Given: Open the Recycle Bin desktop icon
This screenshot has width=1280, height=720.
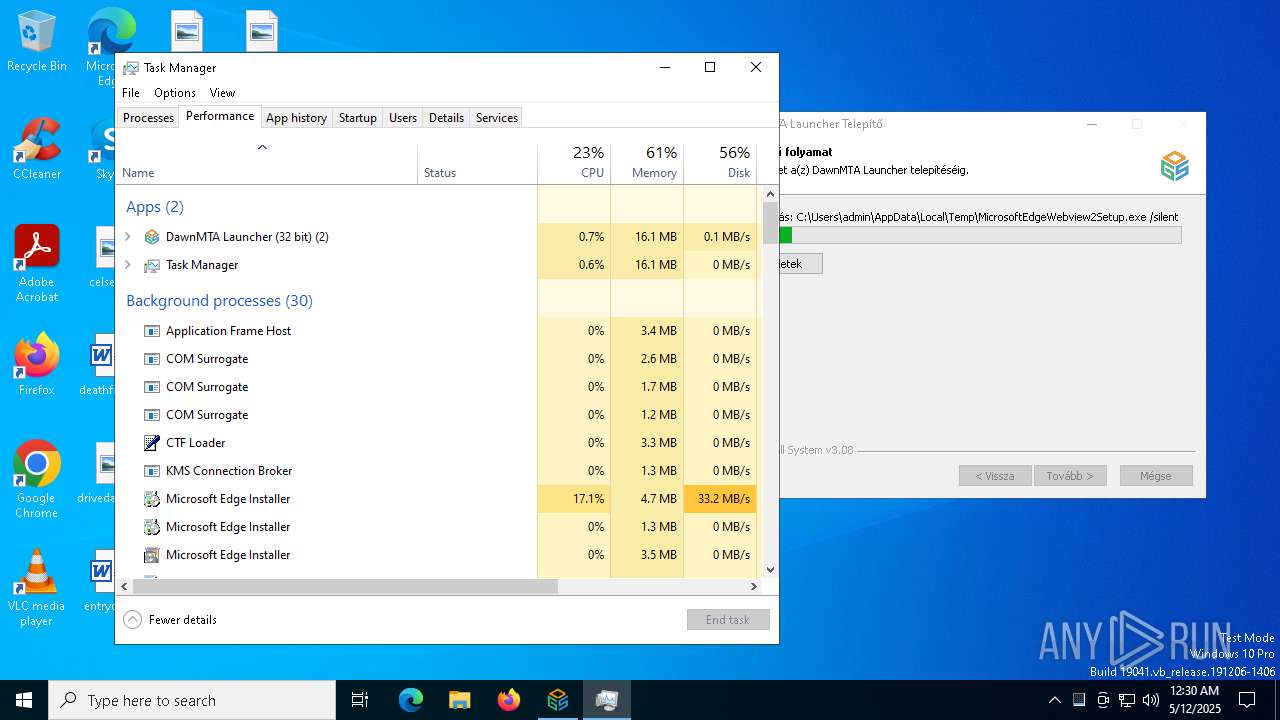Looking at the screenshot, I should [37, 42].
